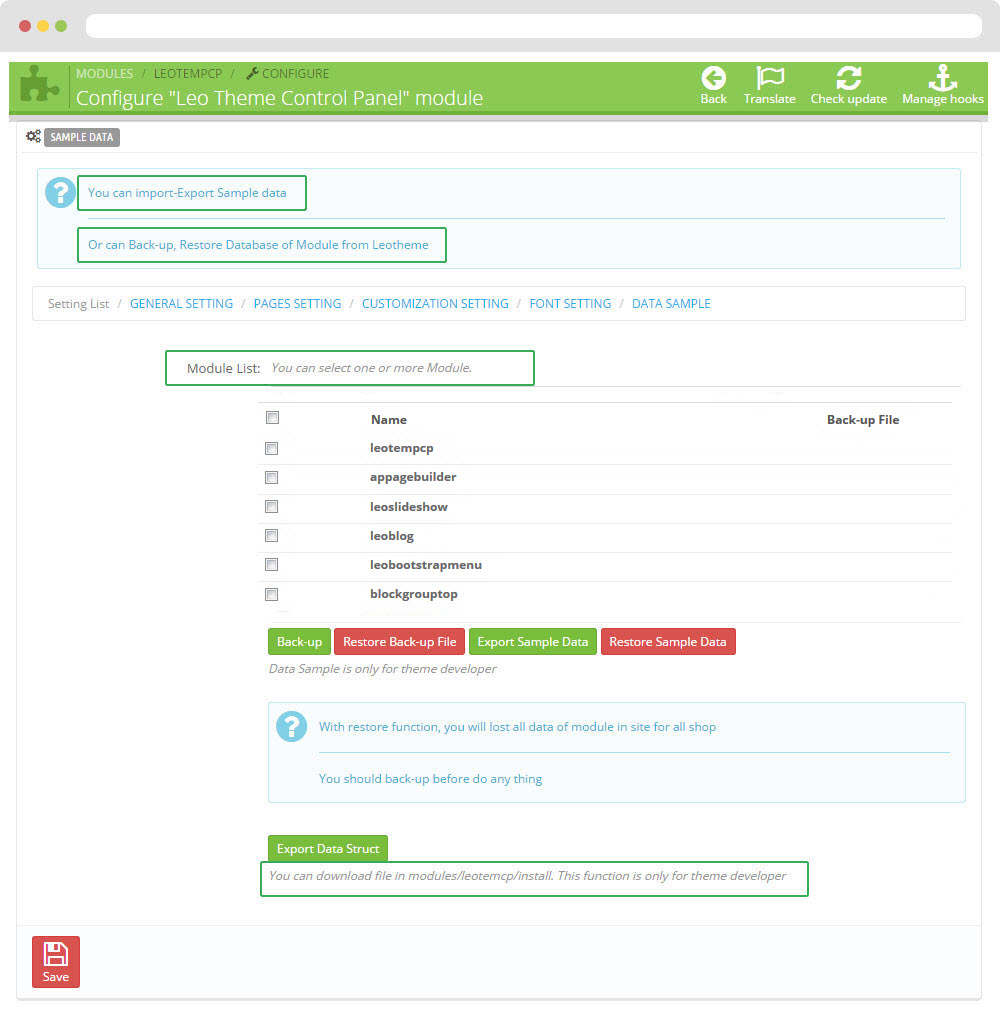Click 'Data Sample is only for theme developer' note
This screenshot has width=1000, height=1011.
coord(382,669)
